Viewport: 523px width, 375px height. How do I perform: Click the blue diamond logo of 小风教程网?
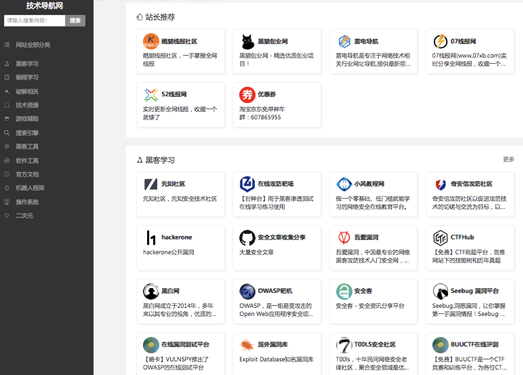(x=344, y=184)
